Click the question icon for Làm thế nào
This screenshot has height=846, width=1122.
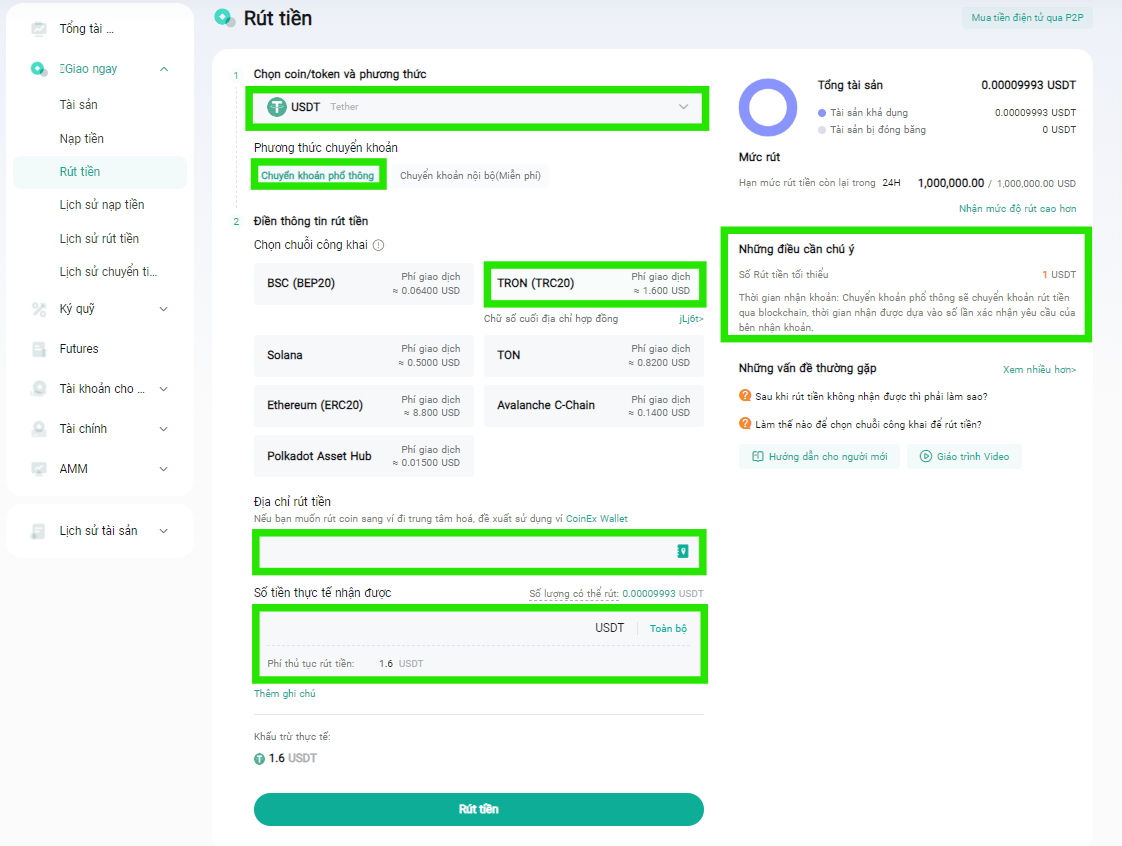pyautogui.click(x=745, y=424)
